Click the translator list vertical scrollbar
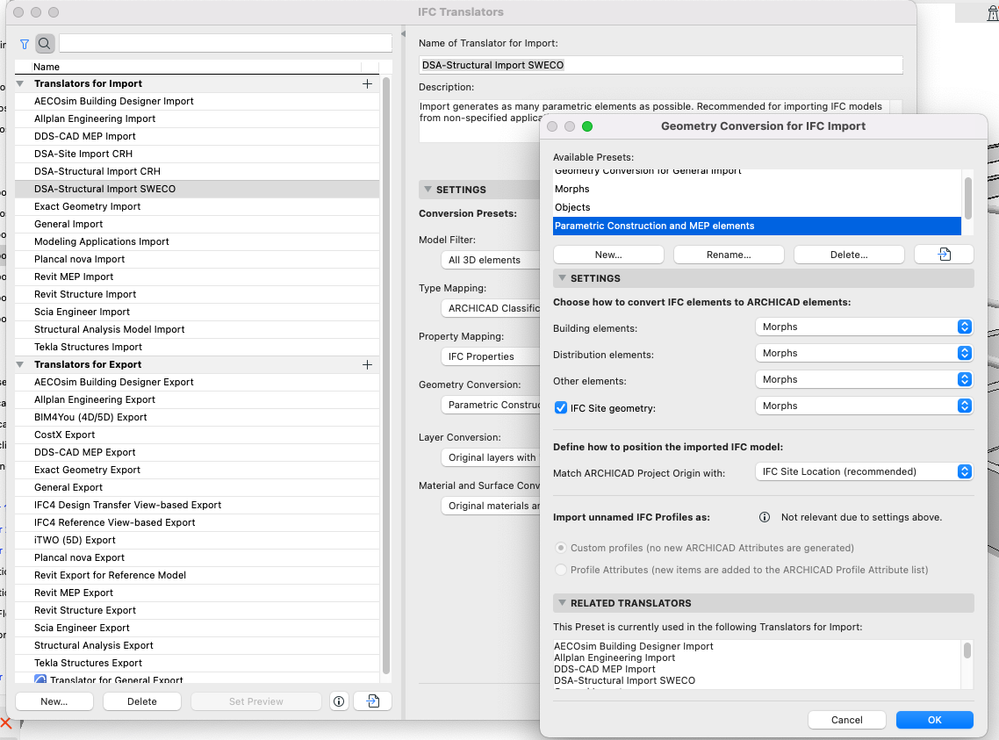This screenshot has height=740, width=999. click(386, 376)
